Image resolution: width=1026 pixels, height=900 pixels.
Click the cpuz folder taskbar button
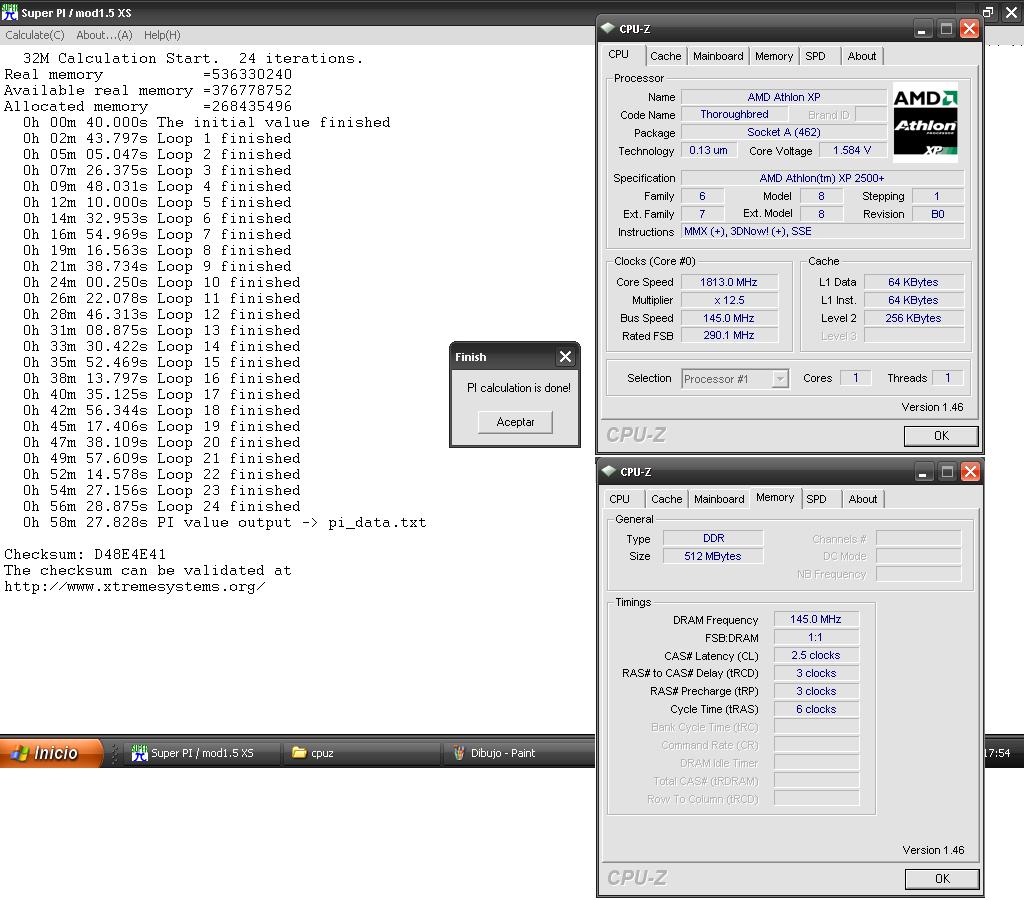pyautogui.click(x=362, y=753)
